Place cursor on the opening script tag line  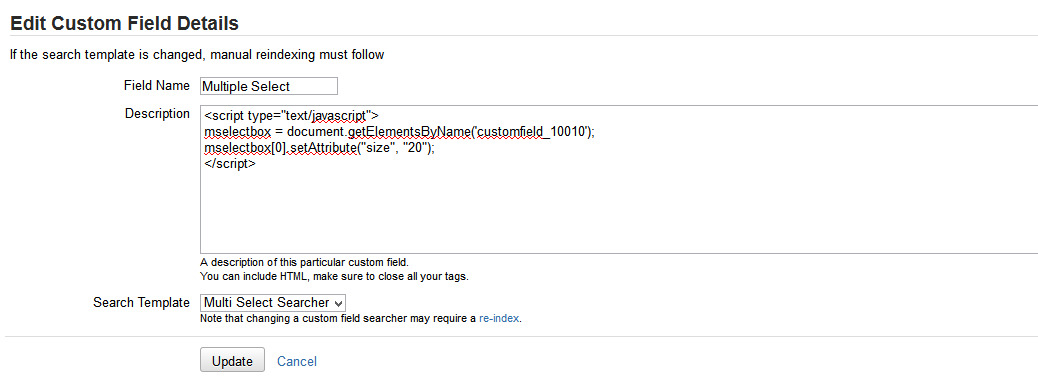[291, 115]
